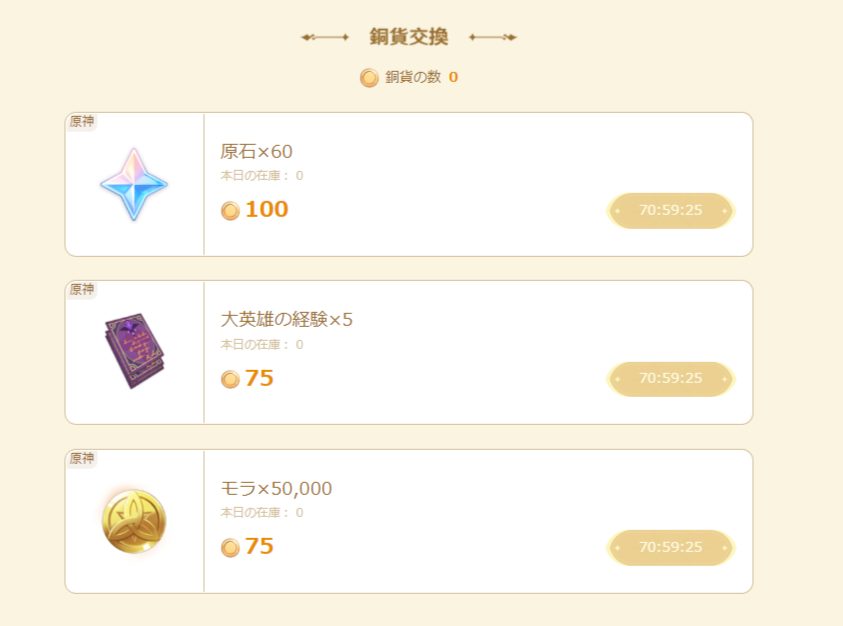
Task: Click the 本日の在庫 stock text under 原石×60
Action: pyautogui.click(x=261, y=176)
